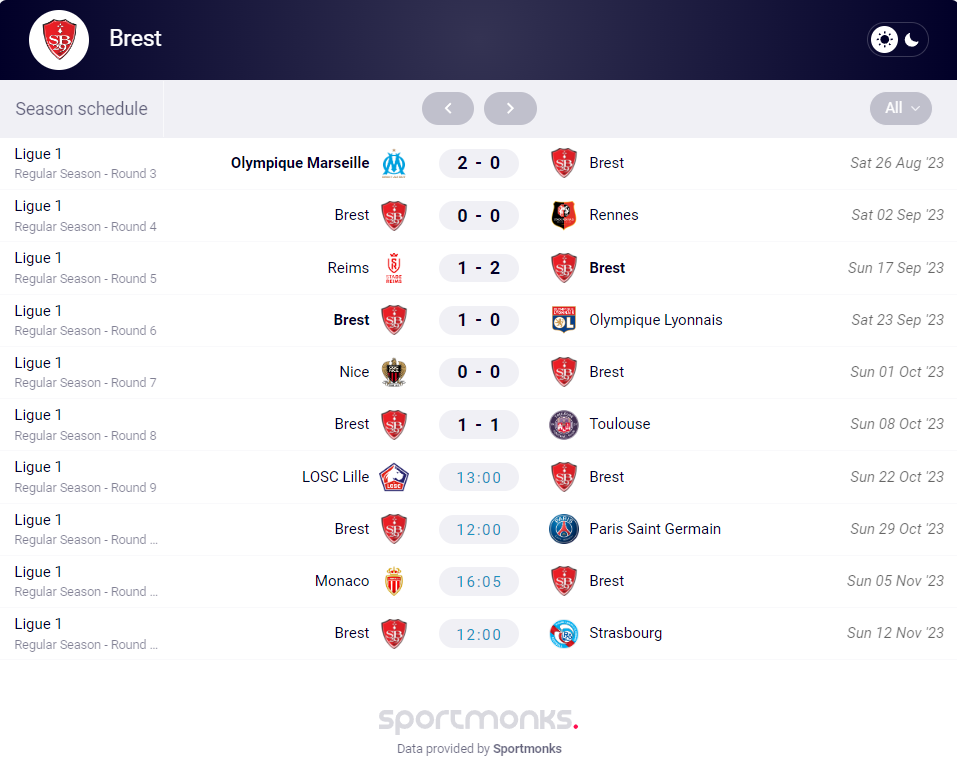This screenshot has height=762, width=957.
Task: Select the Marseille 2 - 0 score
Action: point(479,163)
